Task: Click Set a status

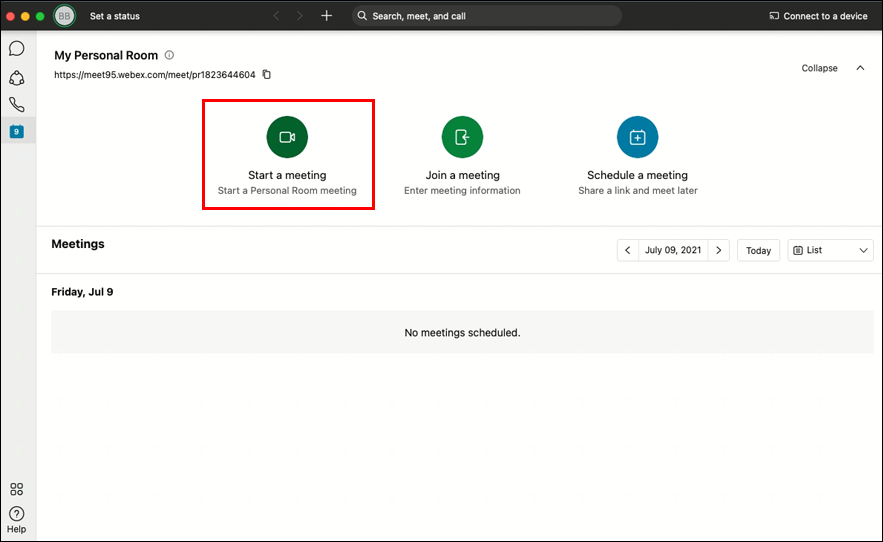Action: pos(115,16)
